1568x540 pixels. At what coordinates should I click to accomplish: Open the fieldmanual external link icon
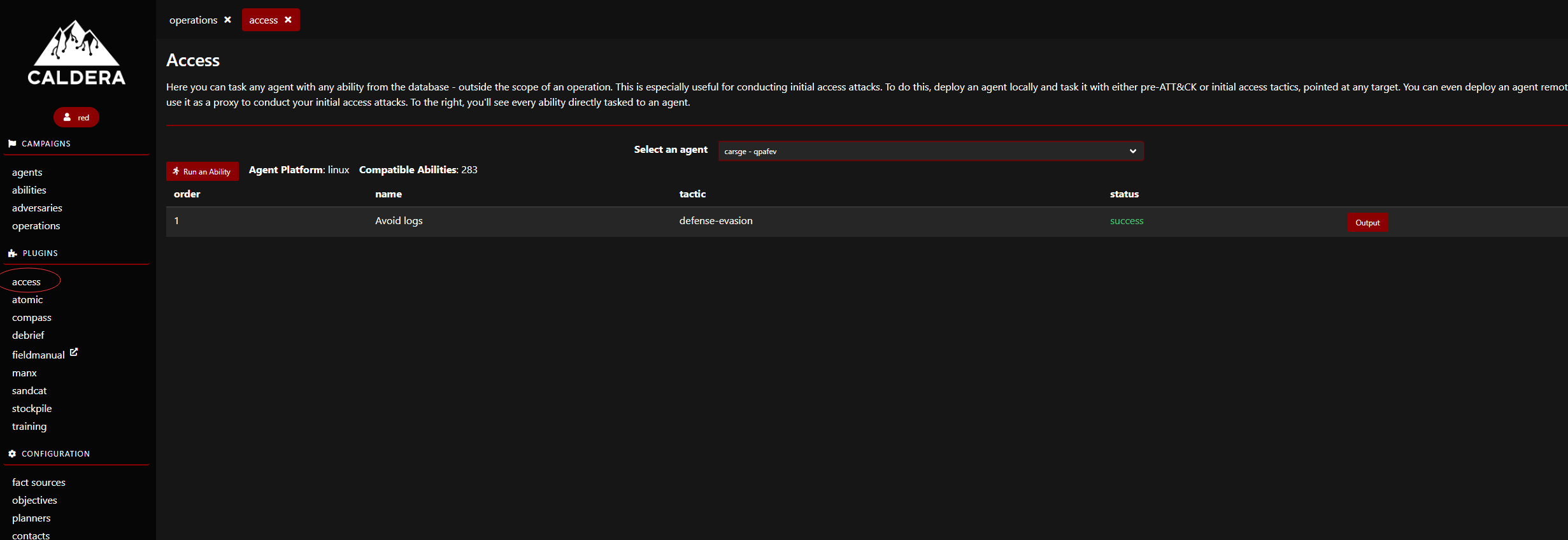click(x=74, y=352)
